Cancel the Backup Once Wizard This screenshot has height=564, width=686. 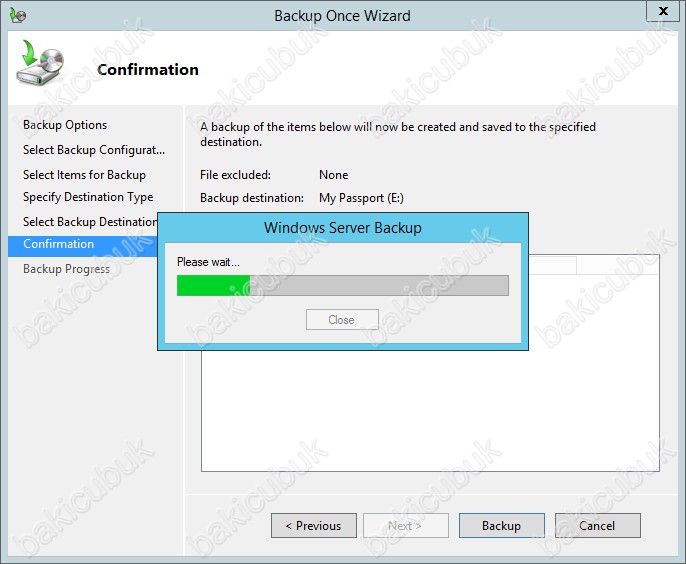coord(598,525)
